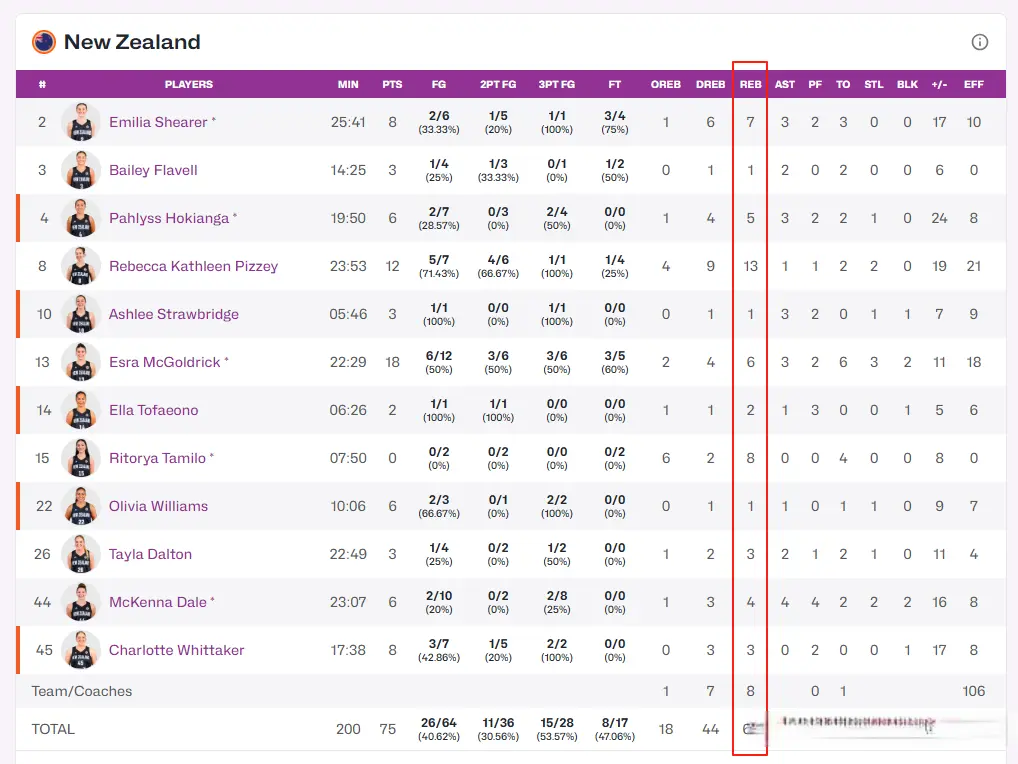1018x764 pixels.
Task: Go to Ella Tofaeono's player page
Action: click(154, 410)
